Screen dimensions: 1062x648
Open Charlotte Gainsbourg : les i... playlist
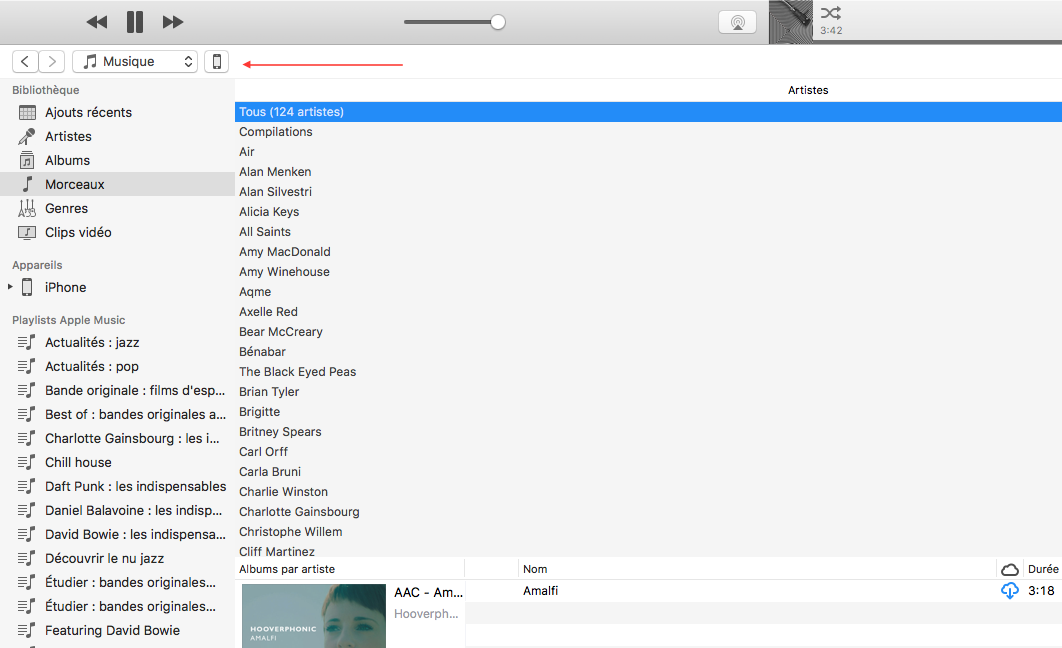tap(117, 439)
